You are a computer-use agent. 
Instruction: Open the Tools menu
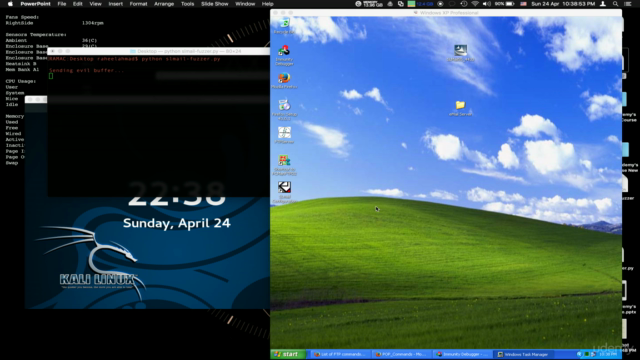point(187,4)
